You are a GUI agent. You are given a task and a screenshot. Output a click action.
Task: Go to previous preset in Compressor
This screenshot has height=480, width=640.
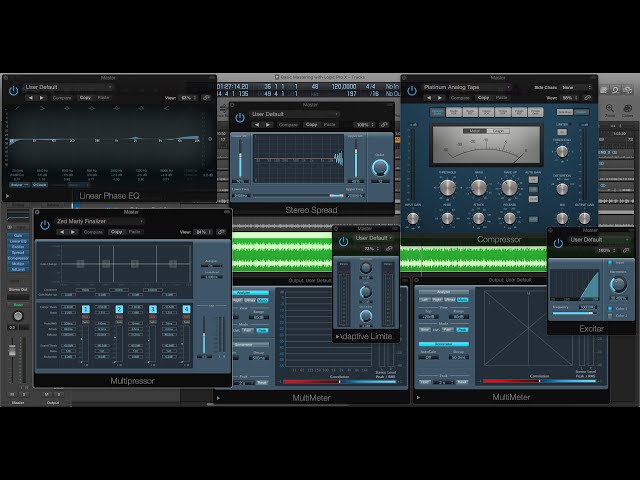coord(429,98)
